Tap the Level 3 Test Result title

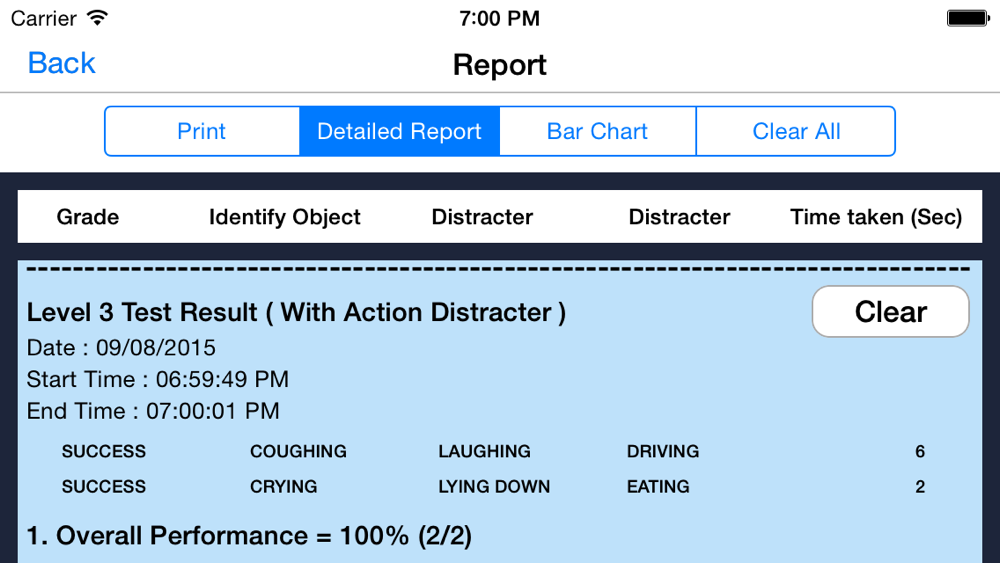[296, 312]
